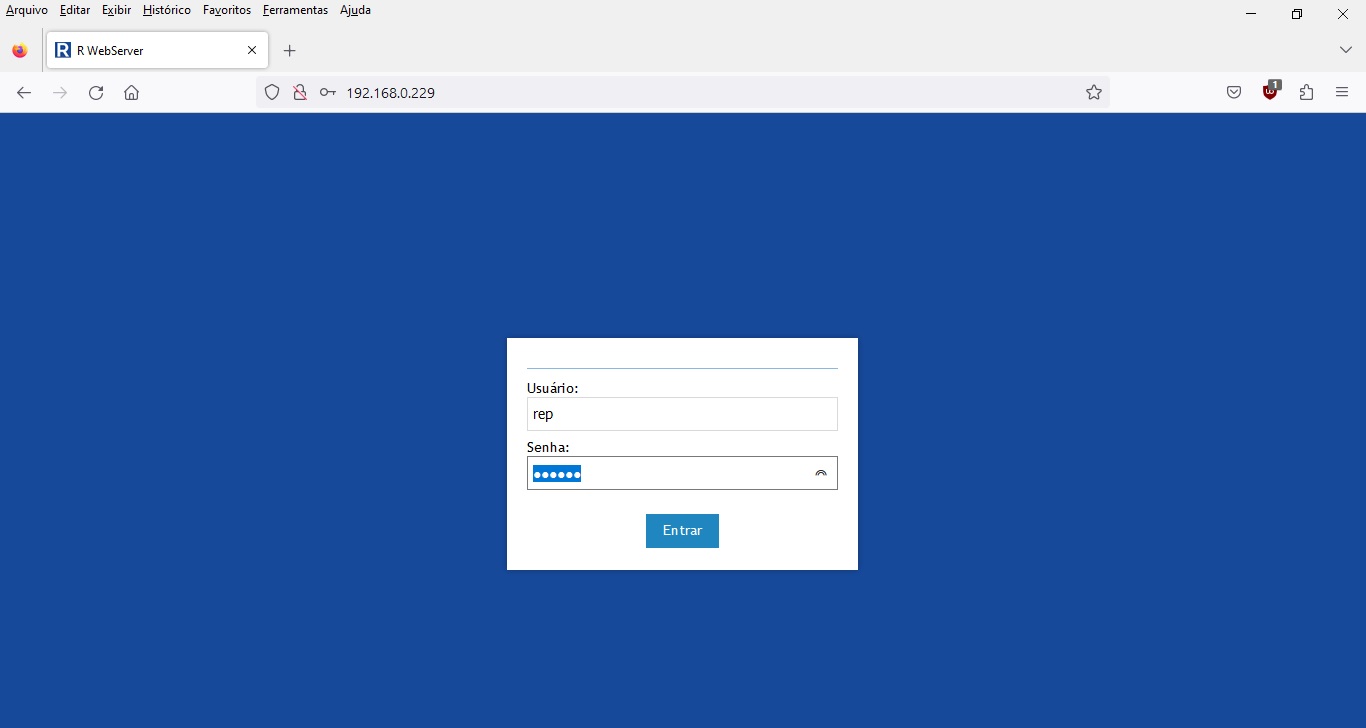
Task: Select the R WebServer tab
Action: [x=157, y=50]
